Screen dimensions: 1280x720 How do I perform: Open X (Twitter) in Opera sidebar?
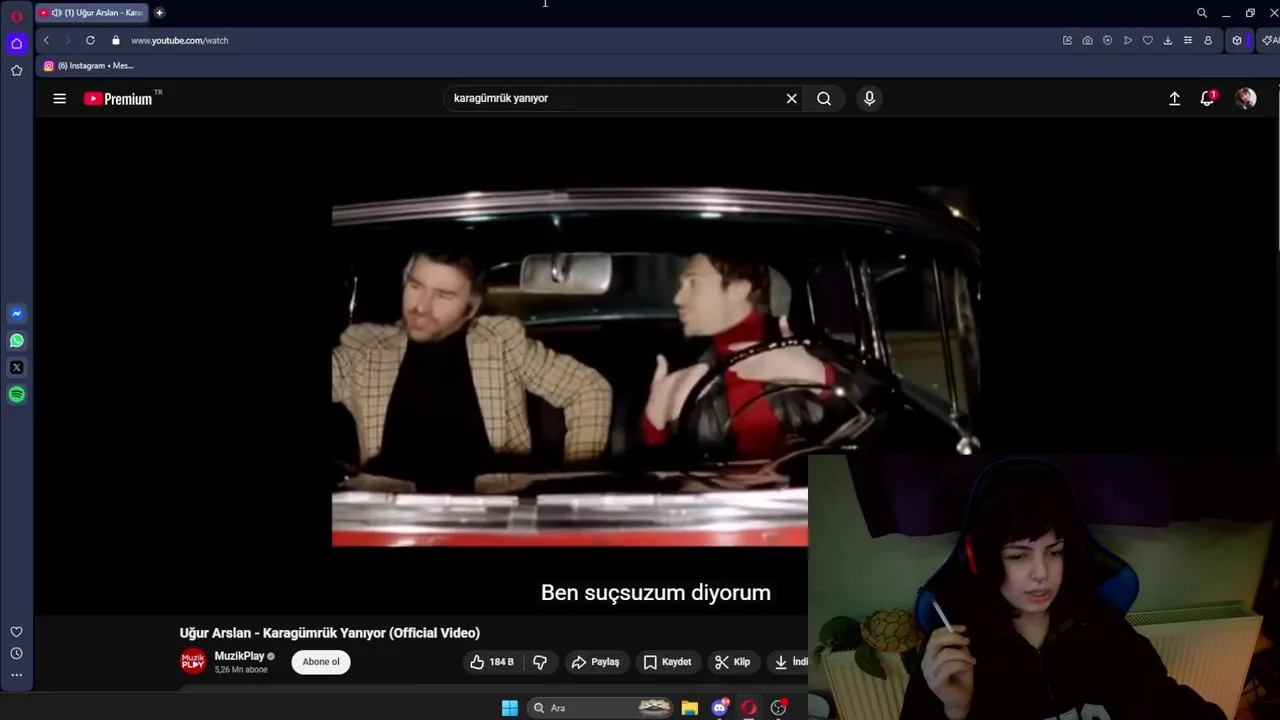pos(16,367)
